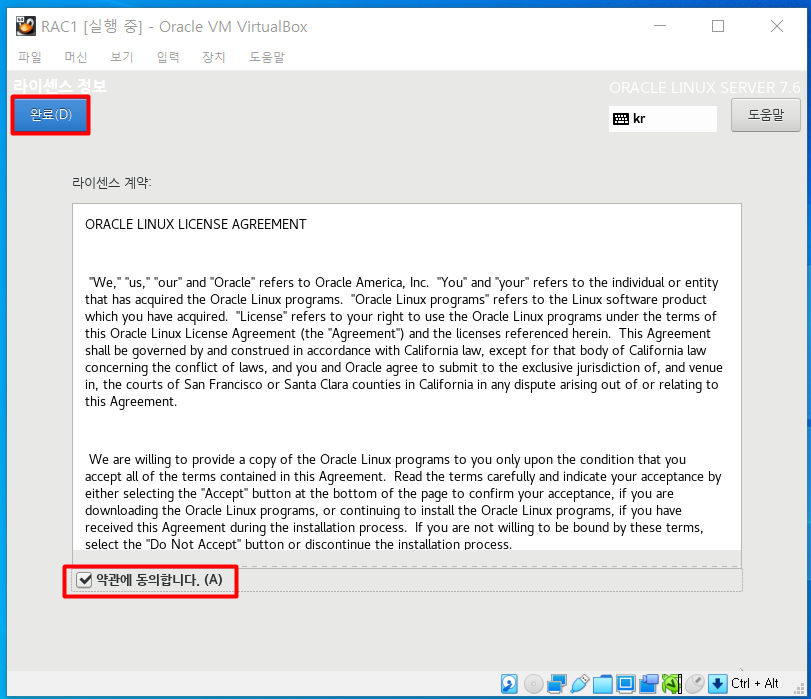The height and width of the screenshot is (699, 811).
Task: Click the display settings status icon
Action: 625,683
